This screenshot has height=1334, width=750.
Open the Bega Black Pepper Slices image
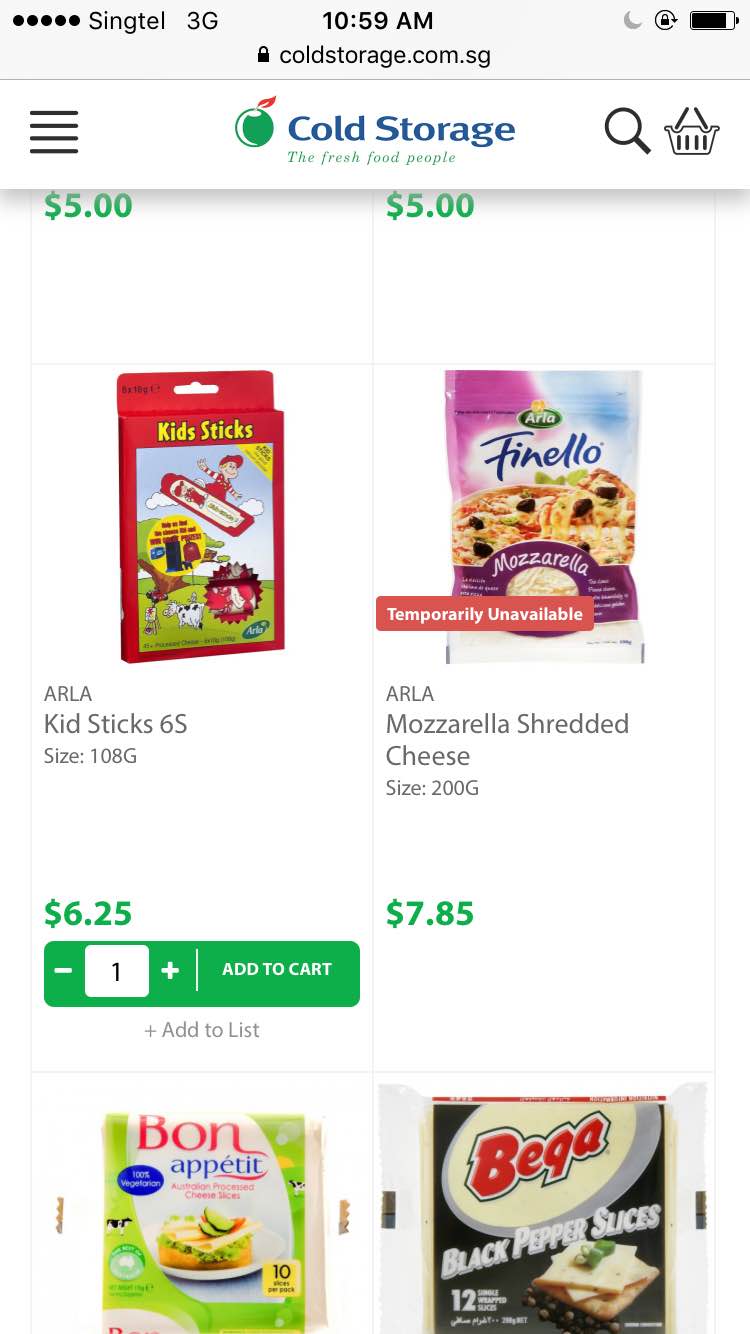click(544, 1205)
